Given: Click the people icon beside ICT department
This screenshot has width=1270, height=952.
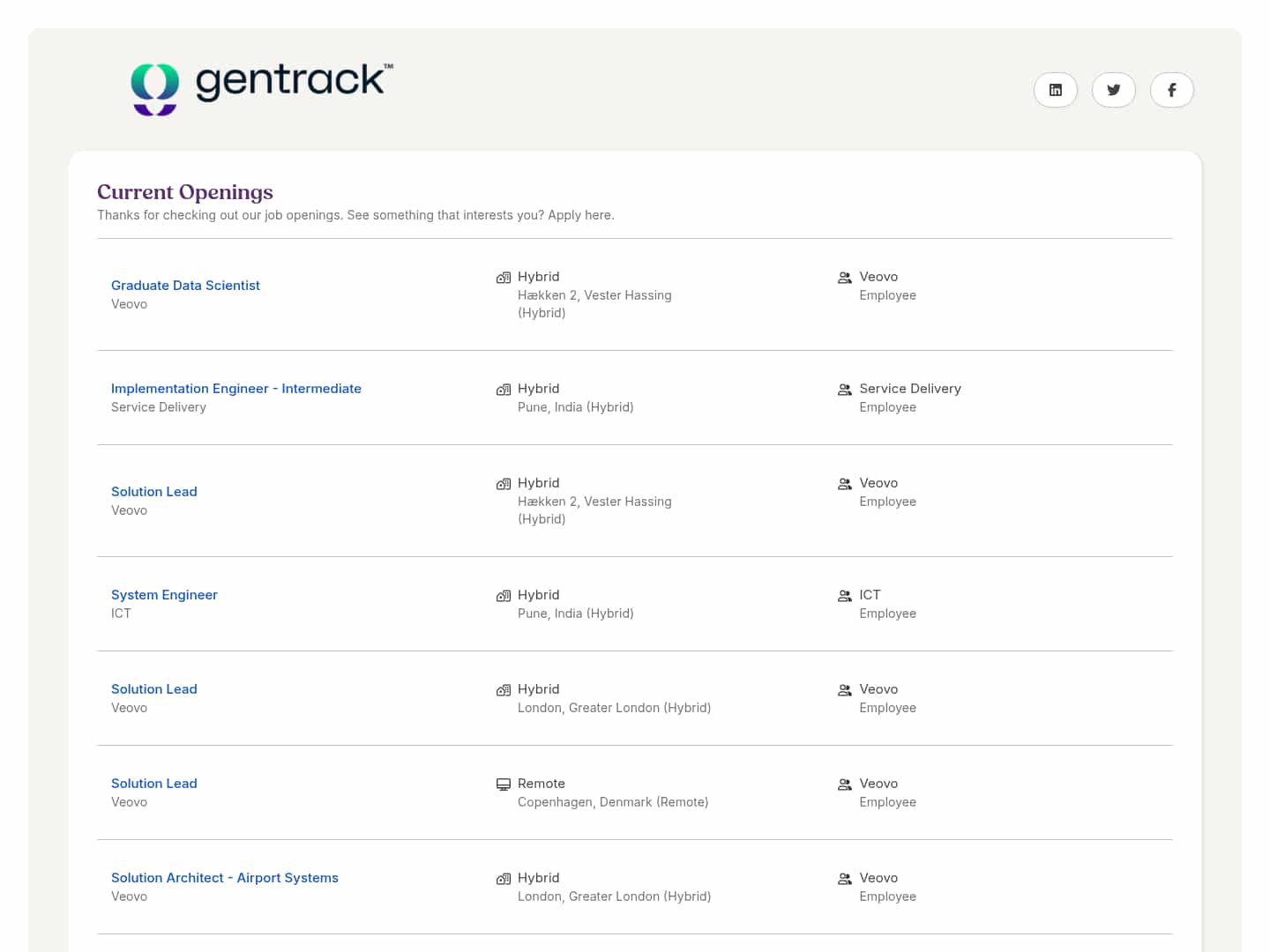Looking at the screenshot, I should 845,596.
